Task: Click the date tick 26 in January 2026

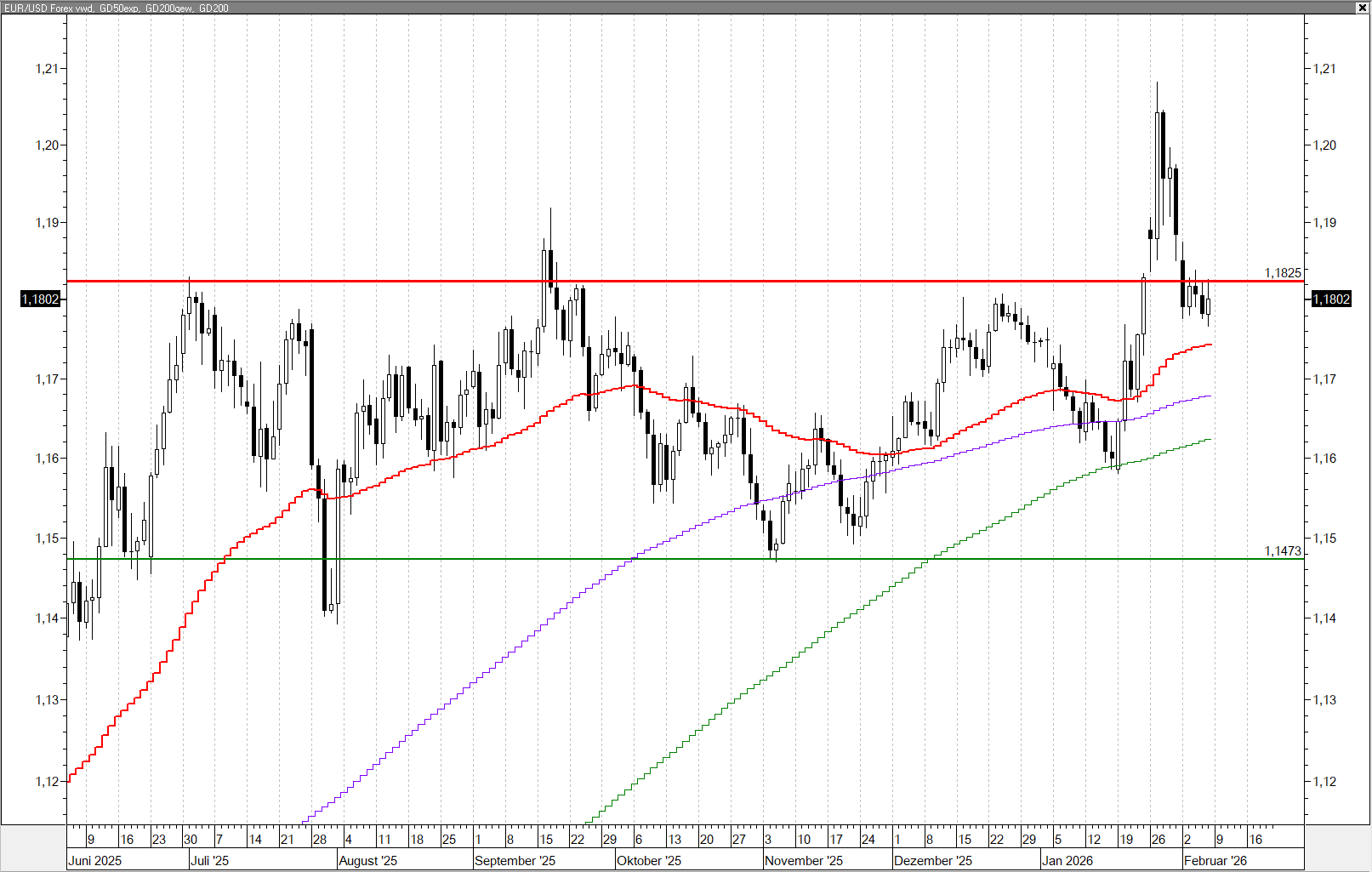Action: click(1158, 840)
